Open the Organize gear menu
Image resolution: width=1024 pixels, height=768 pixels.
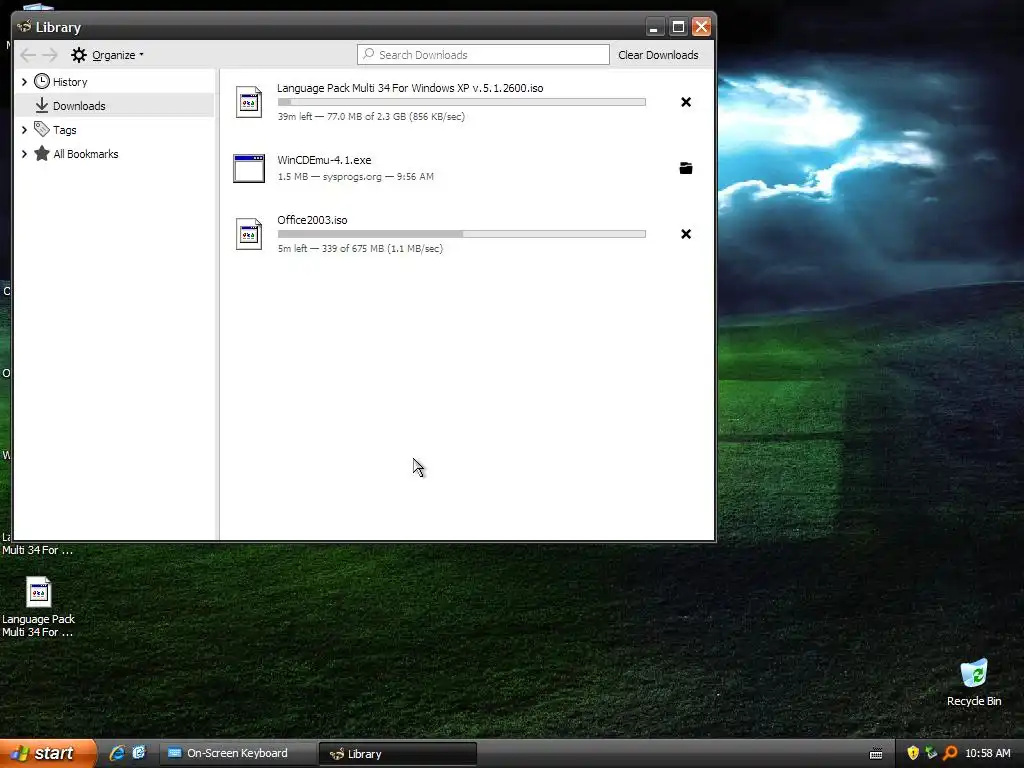[107, 55]
